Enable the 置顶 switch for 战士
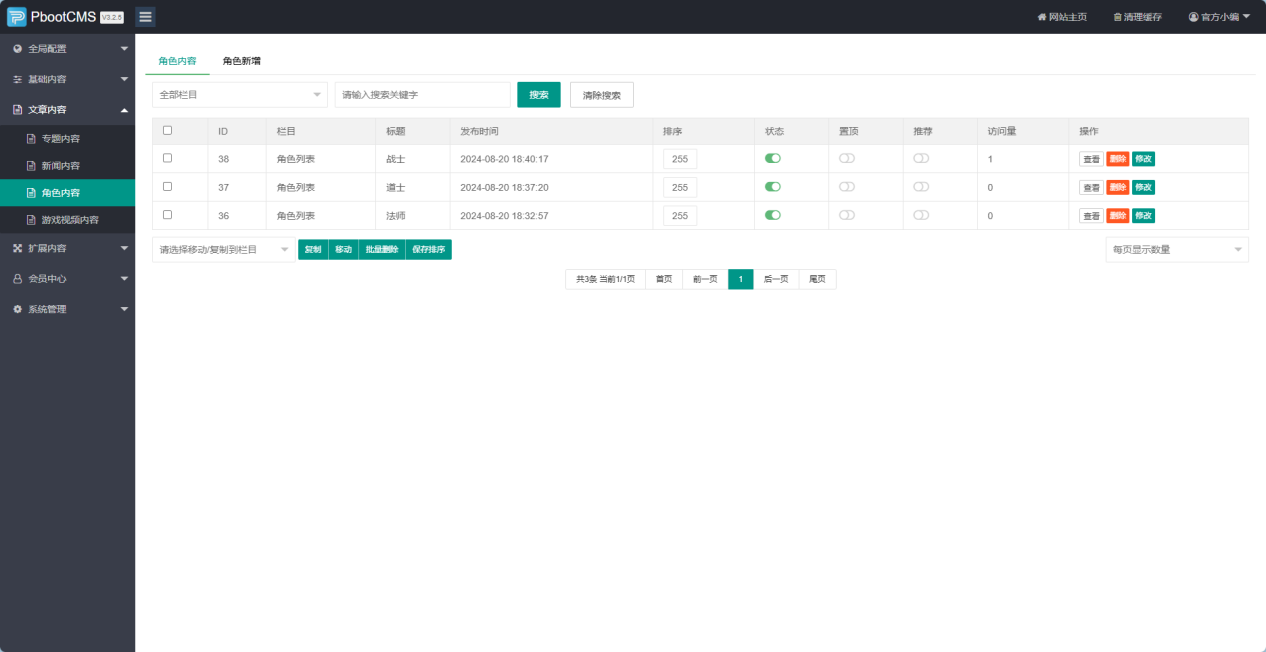This screenshot has height=652, width=1266. pyautogui.click(x=847, y=158)
